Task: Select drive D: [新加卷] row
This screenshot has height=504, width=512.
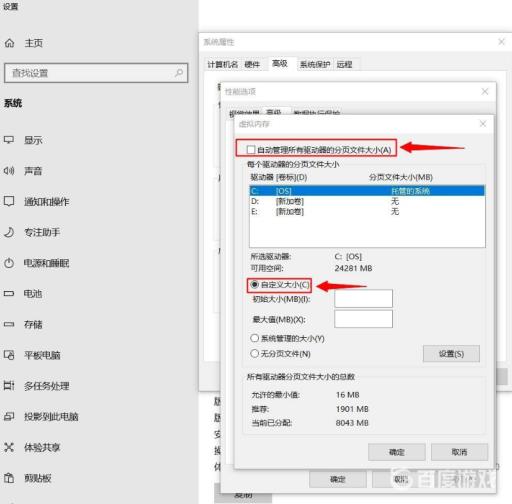Action: pos(367,201)
